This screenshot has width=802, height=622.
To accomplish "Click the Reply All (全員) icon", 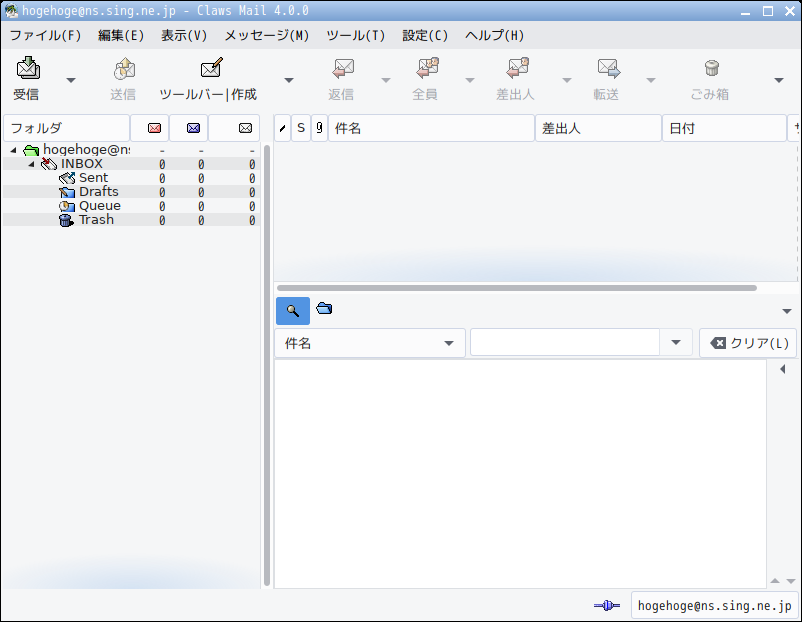I will click(x=428, y=68).
